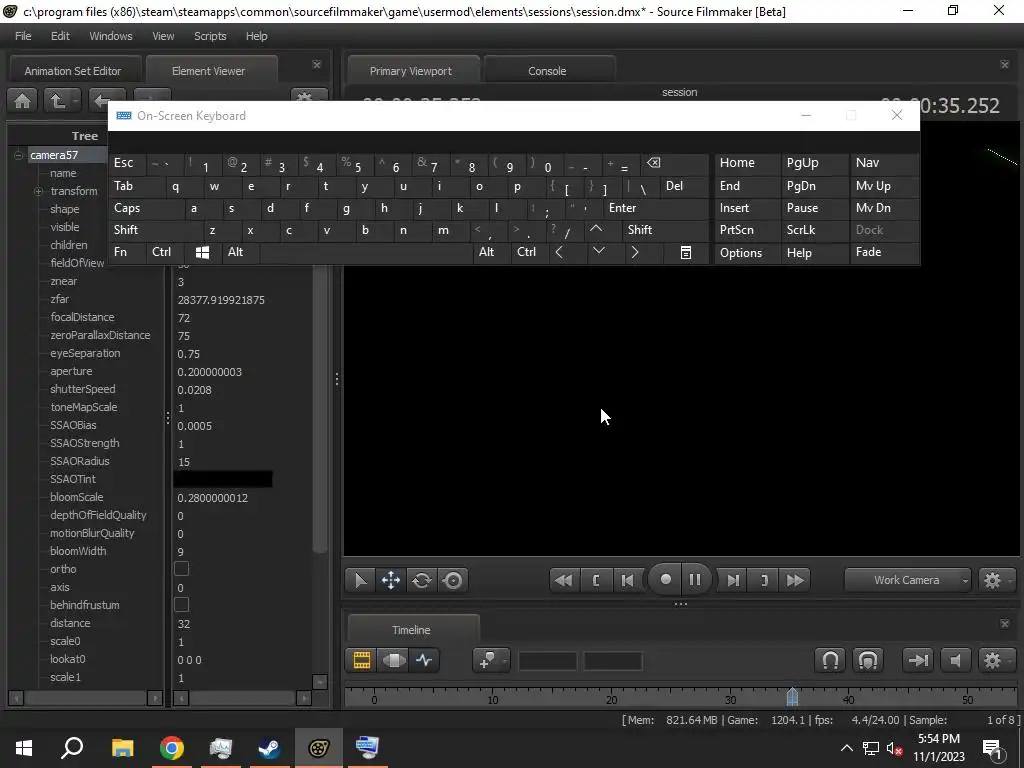This screenshot has width=1024, height=768.
Task: Open the Edit menu
Action: click(60, 36)
